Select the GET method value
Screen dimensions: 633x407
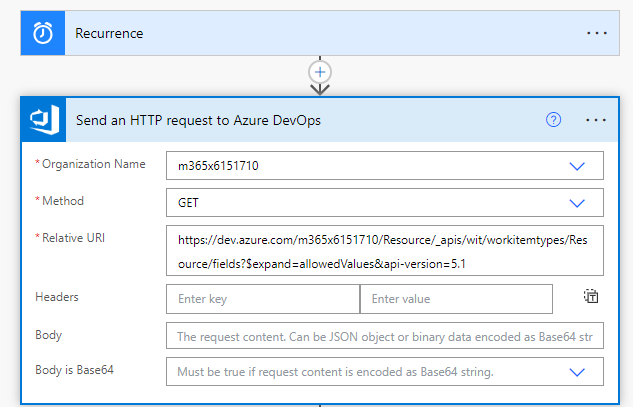(x=188, y=202)
